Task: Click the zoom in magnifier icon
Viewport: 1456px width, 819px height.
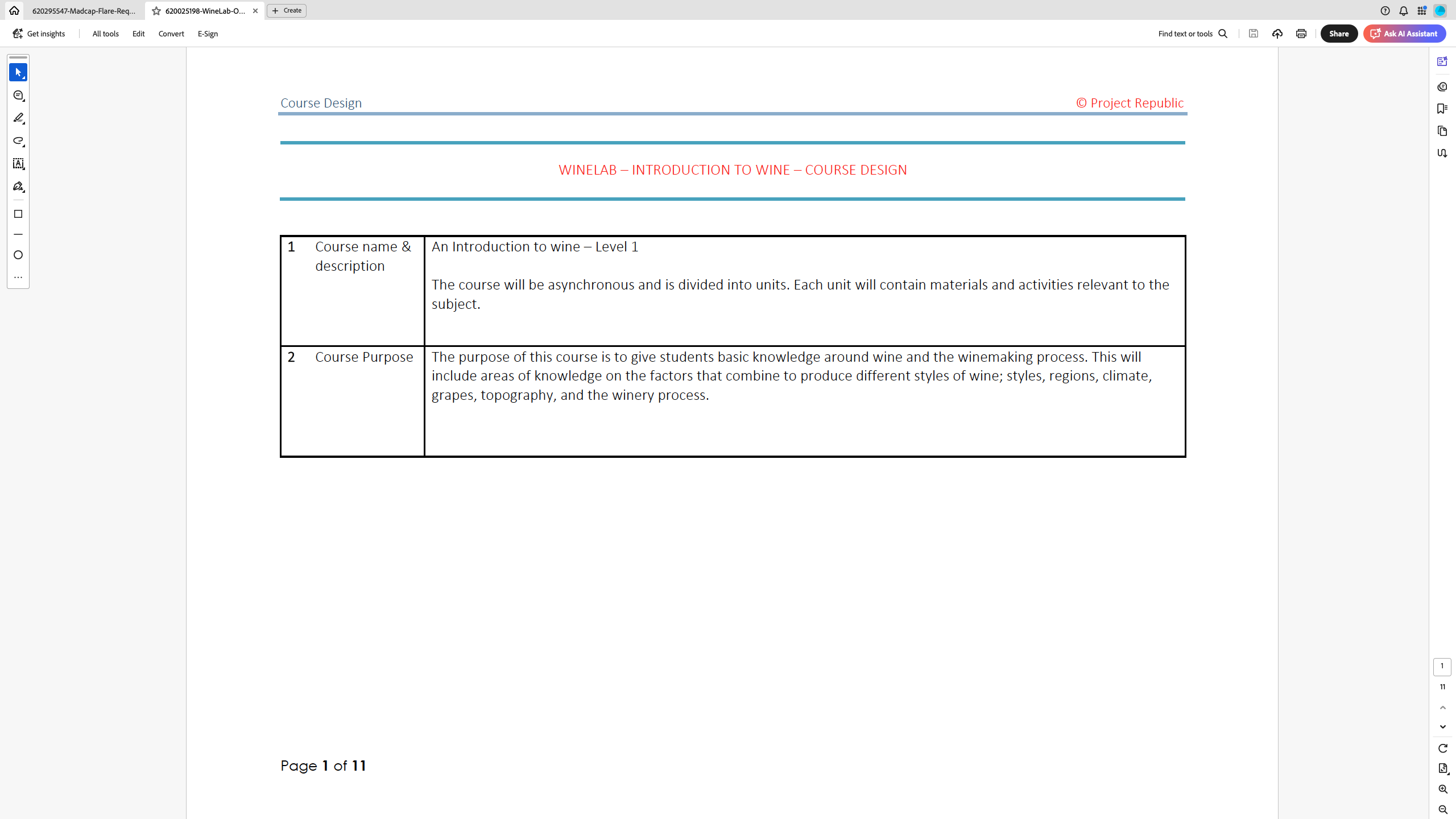Action: coord(1442,789)
